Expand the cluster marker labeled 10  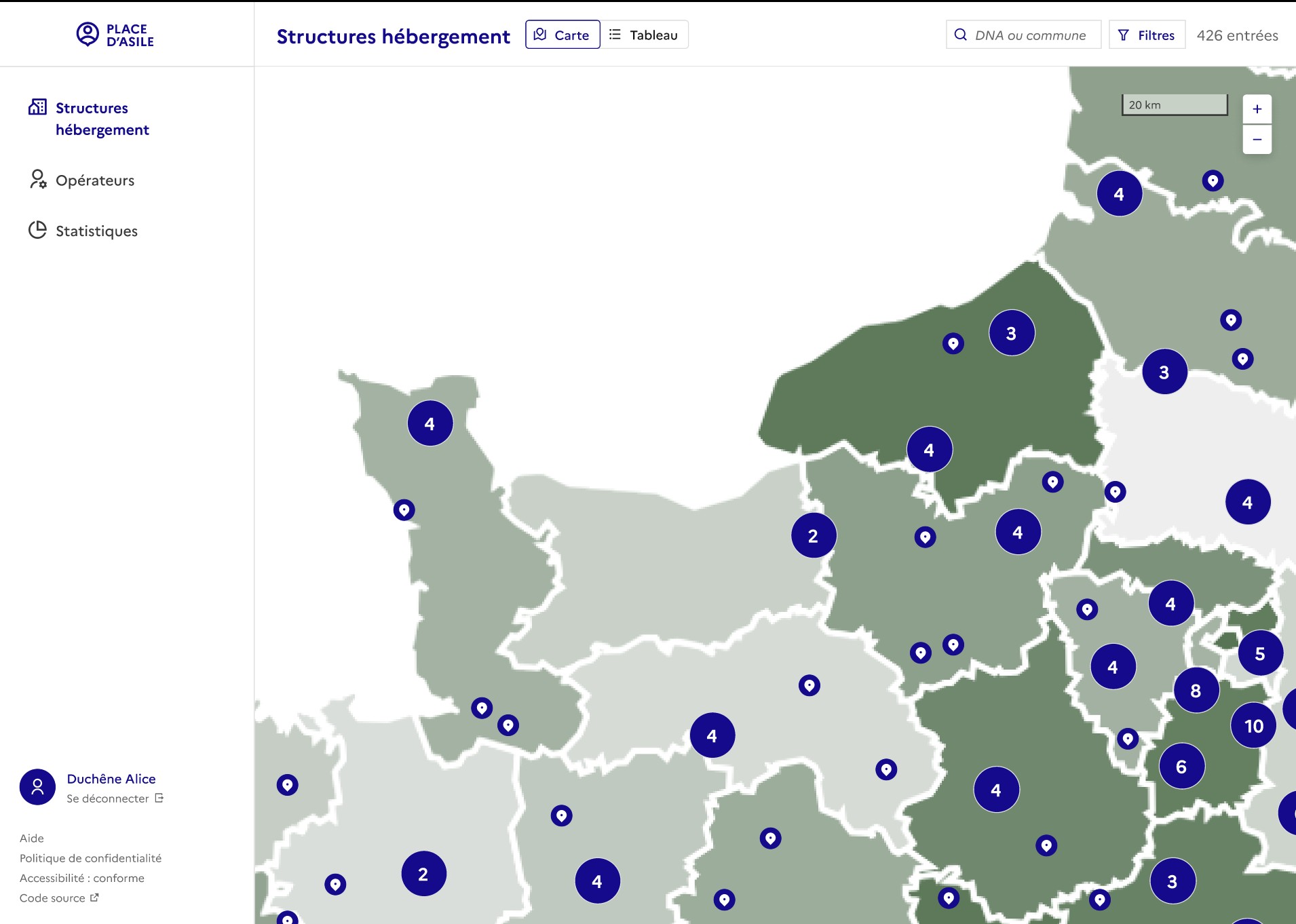[x=1253, y=726]
